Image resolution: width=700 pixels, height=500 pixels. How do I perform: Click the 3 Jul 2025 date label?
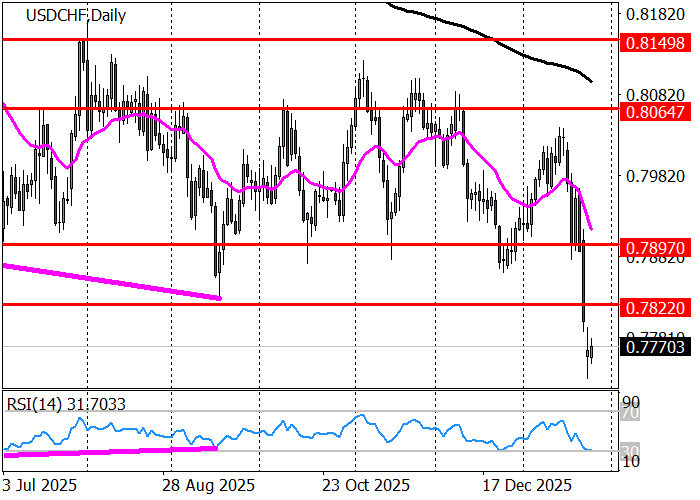coord(41,484)
